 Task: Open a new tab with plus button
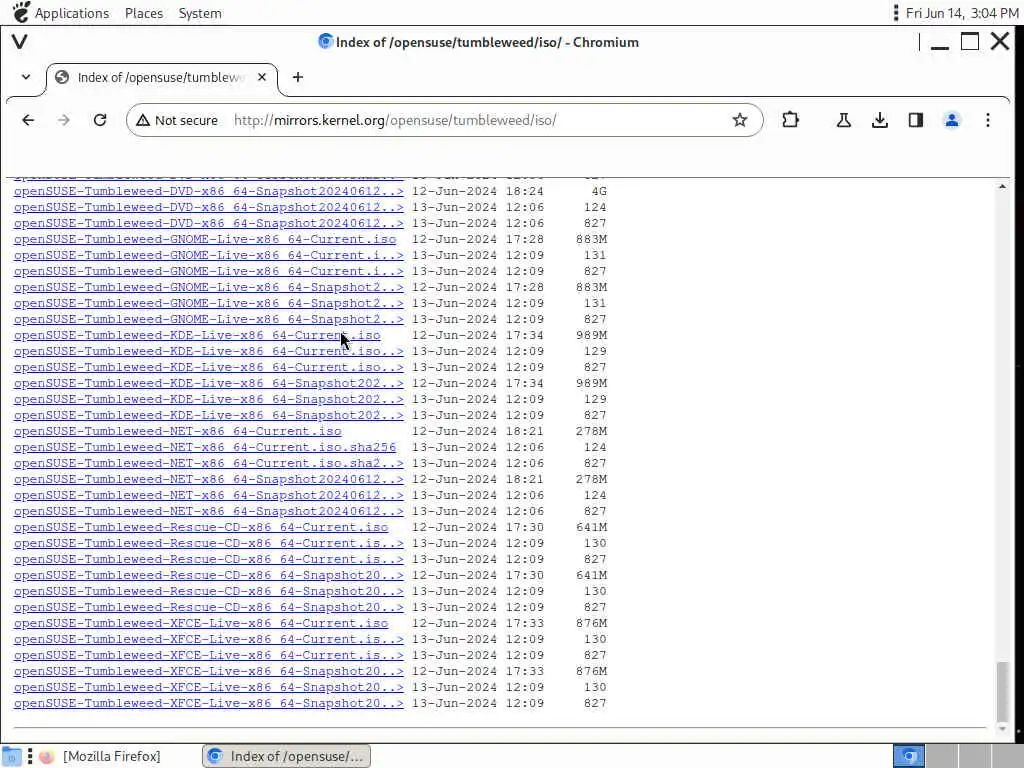(x=298, y=77)
